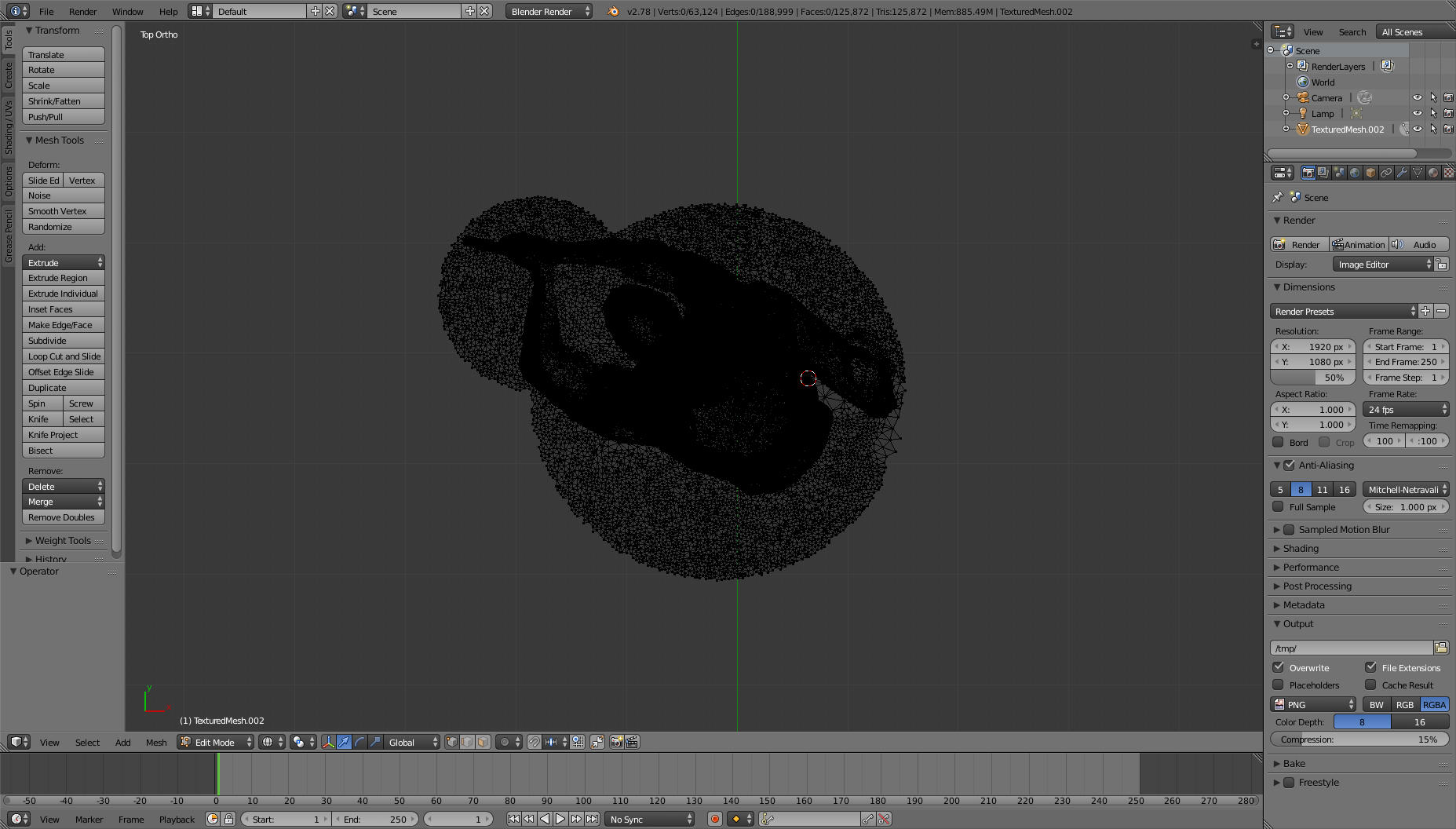The width and height of the screenshot is (1456, 829).
Task: Open the Playback menu in timeline
Action: pyautogui.click(x=177, y=819)
